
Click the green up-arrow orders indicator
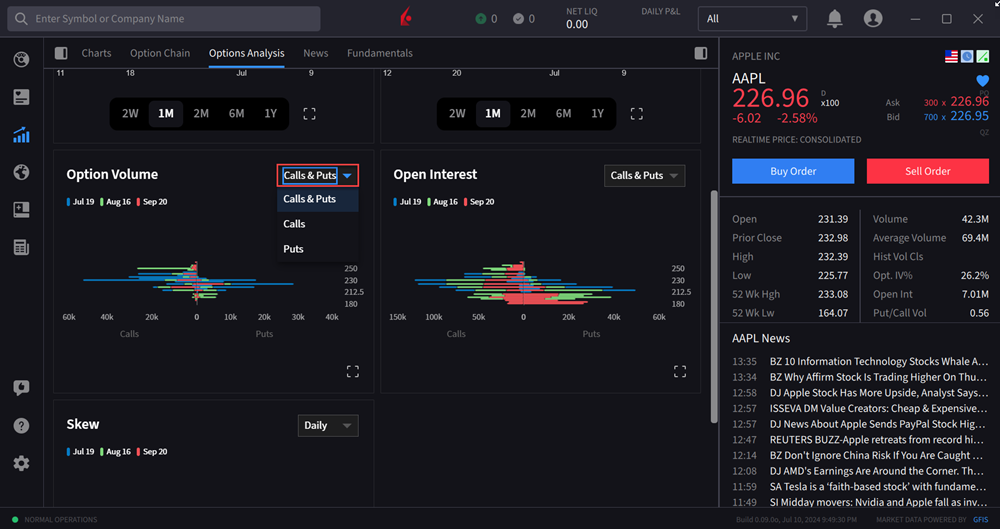coord(481,19)
